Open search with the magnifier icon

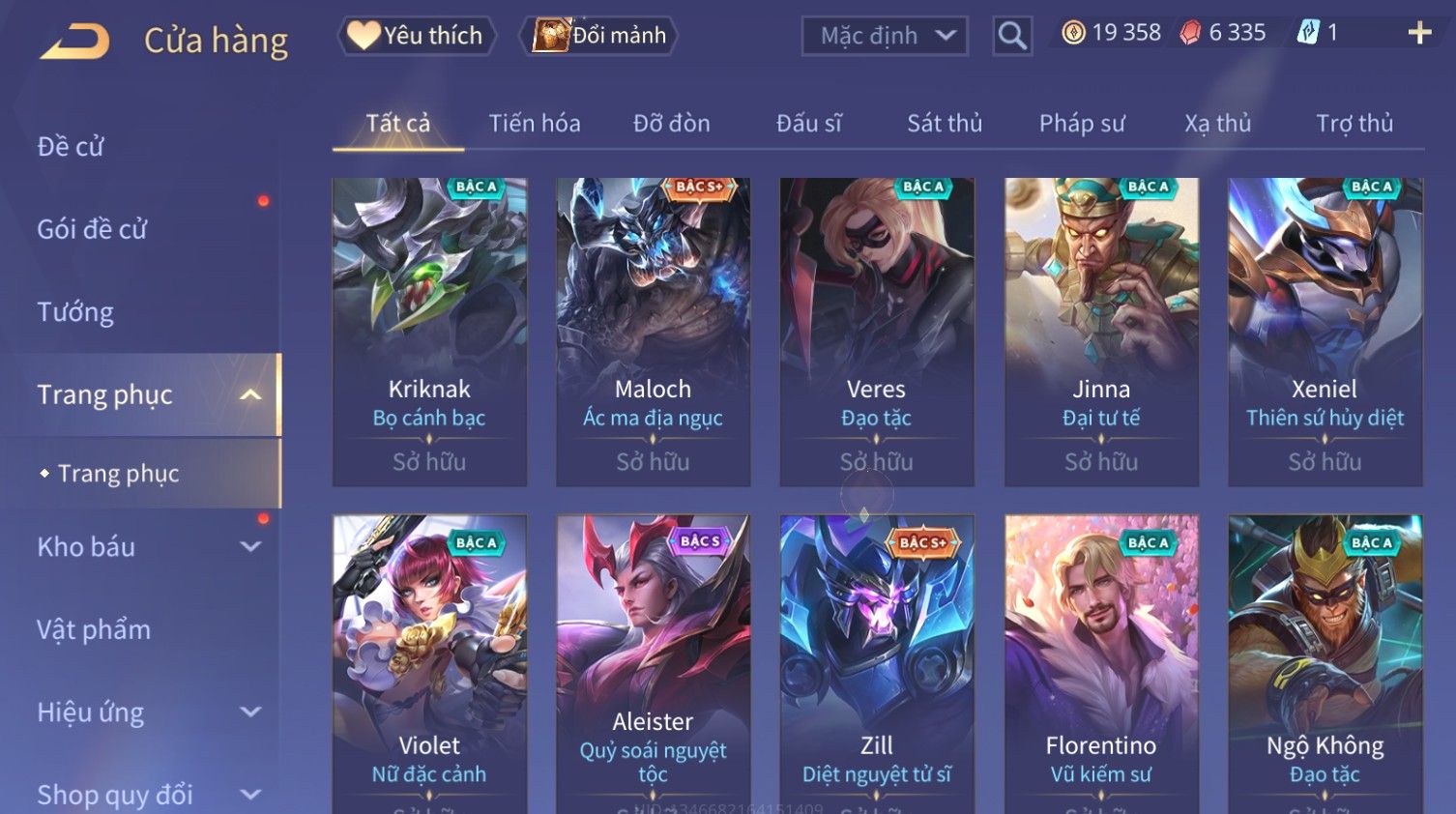pyautogui.click(x=1012, y=37)
